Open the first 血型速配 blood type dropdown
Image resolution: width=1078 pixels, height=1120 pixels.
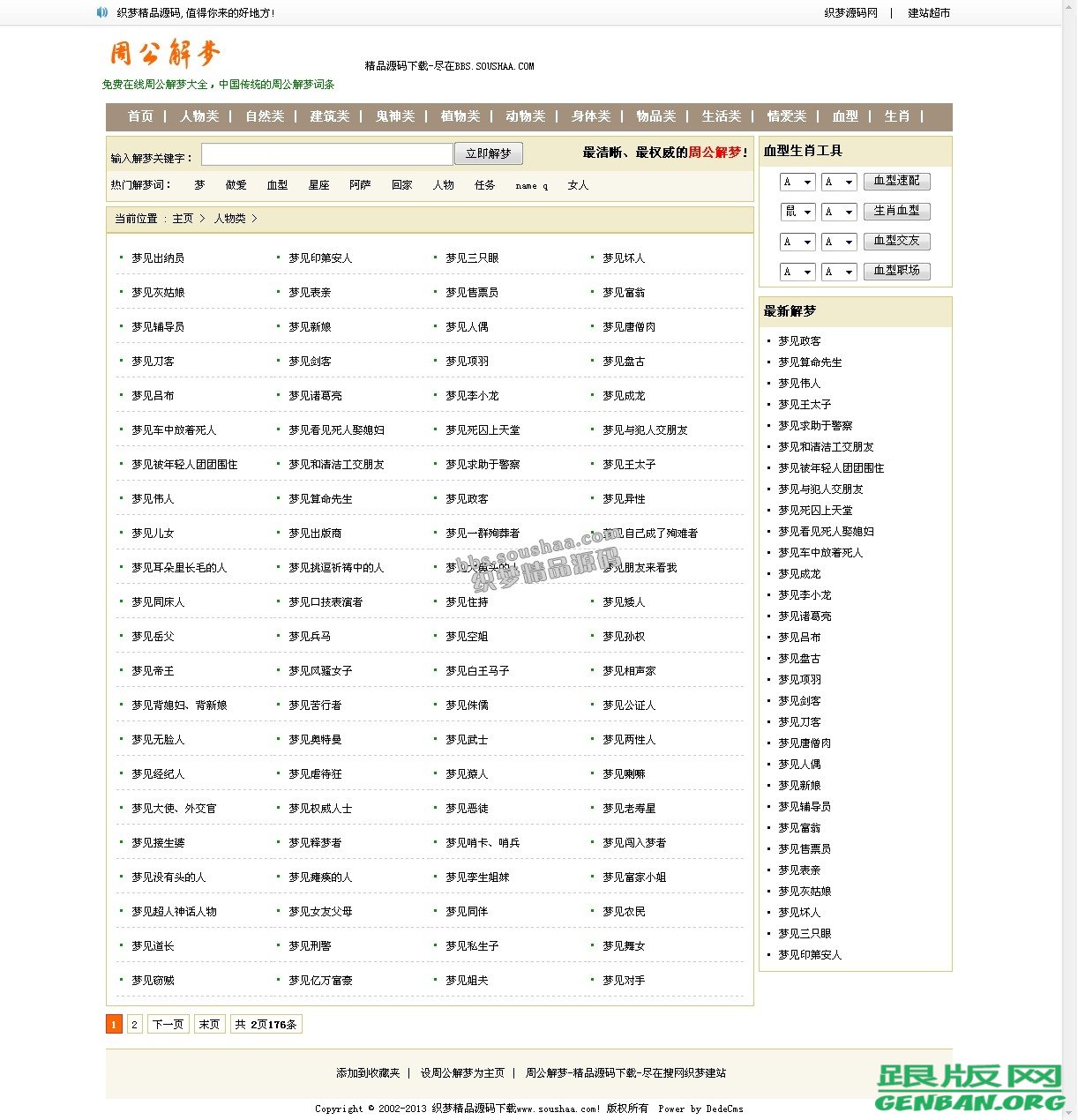[797, 181]
